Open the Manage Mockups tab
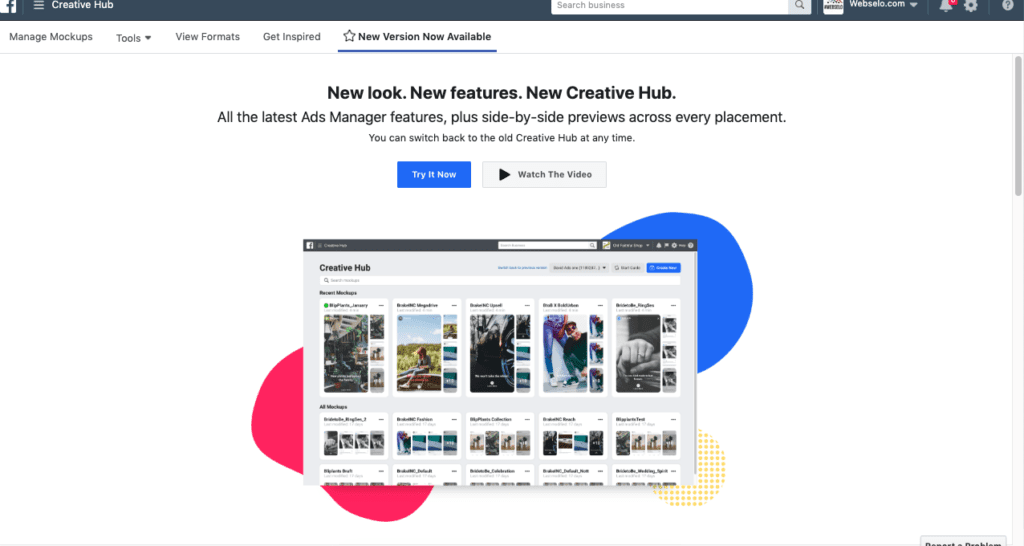This screenshot has height=546, width=1024. tap(51, 37)
